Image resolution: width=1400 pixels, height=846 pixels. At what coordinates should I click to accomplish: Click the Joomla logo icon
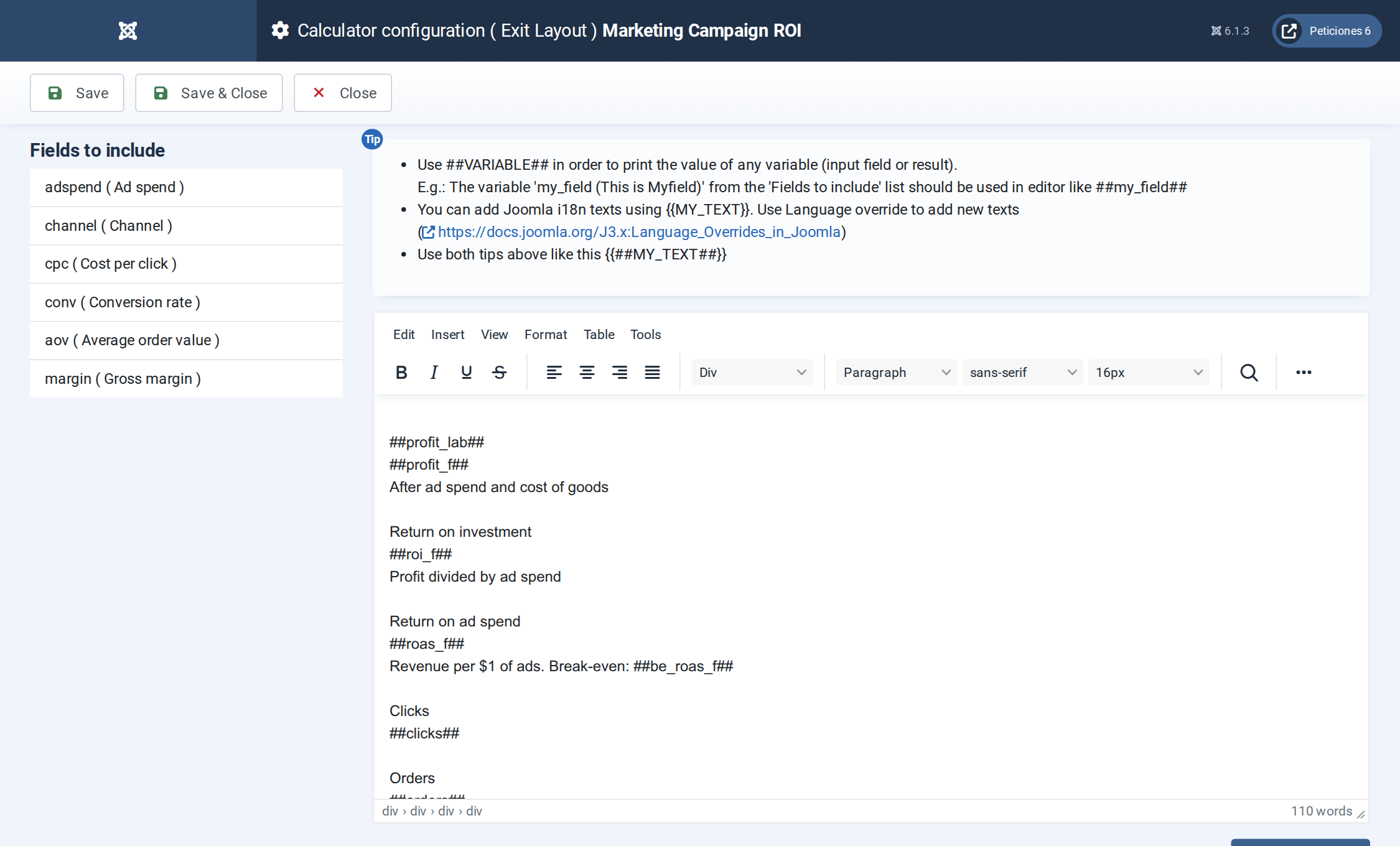pyautogui.click(x=128, y=30)
